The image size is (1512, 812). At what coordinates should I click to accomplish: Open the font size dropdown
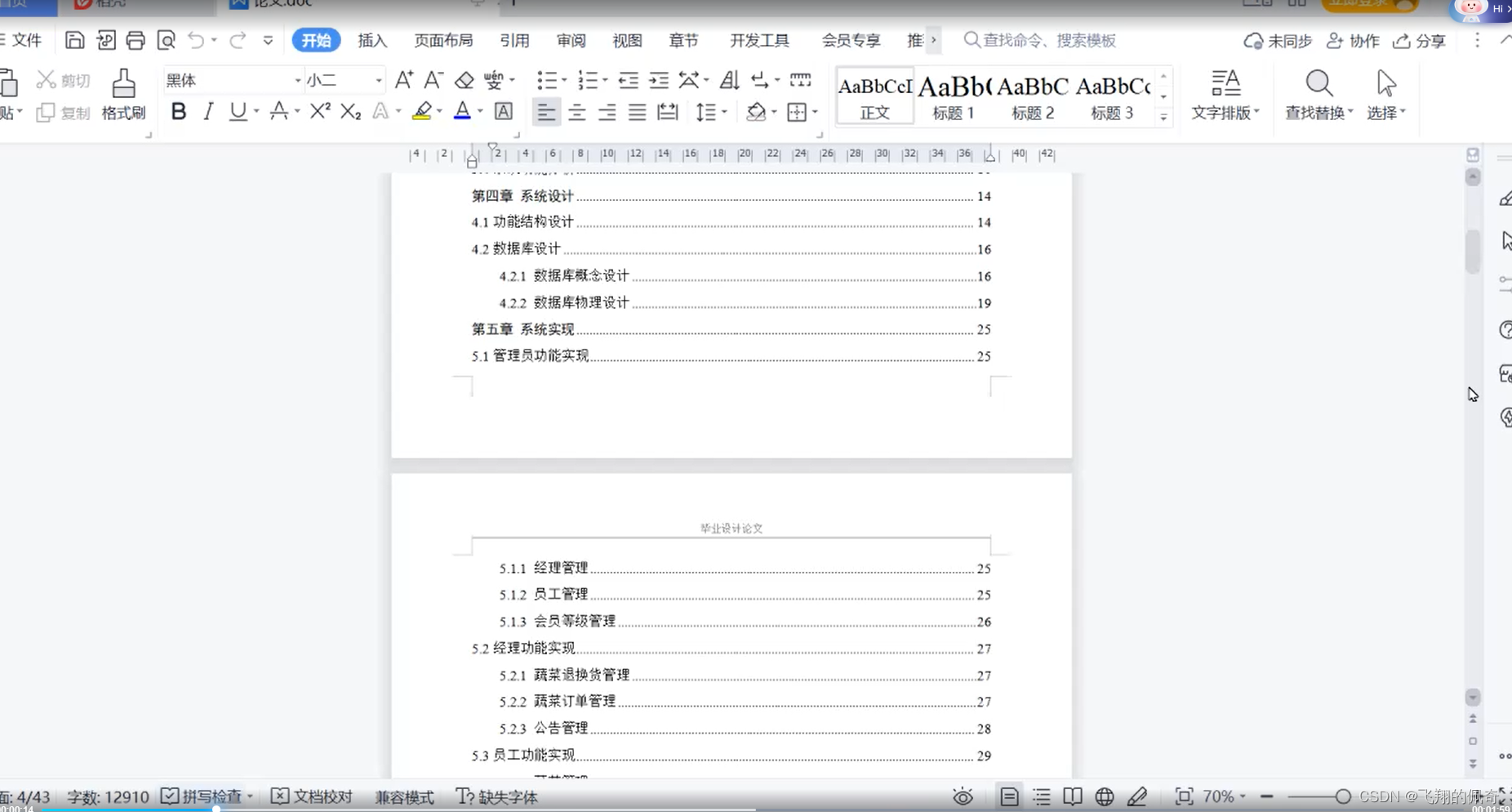[378, 81]
